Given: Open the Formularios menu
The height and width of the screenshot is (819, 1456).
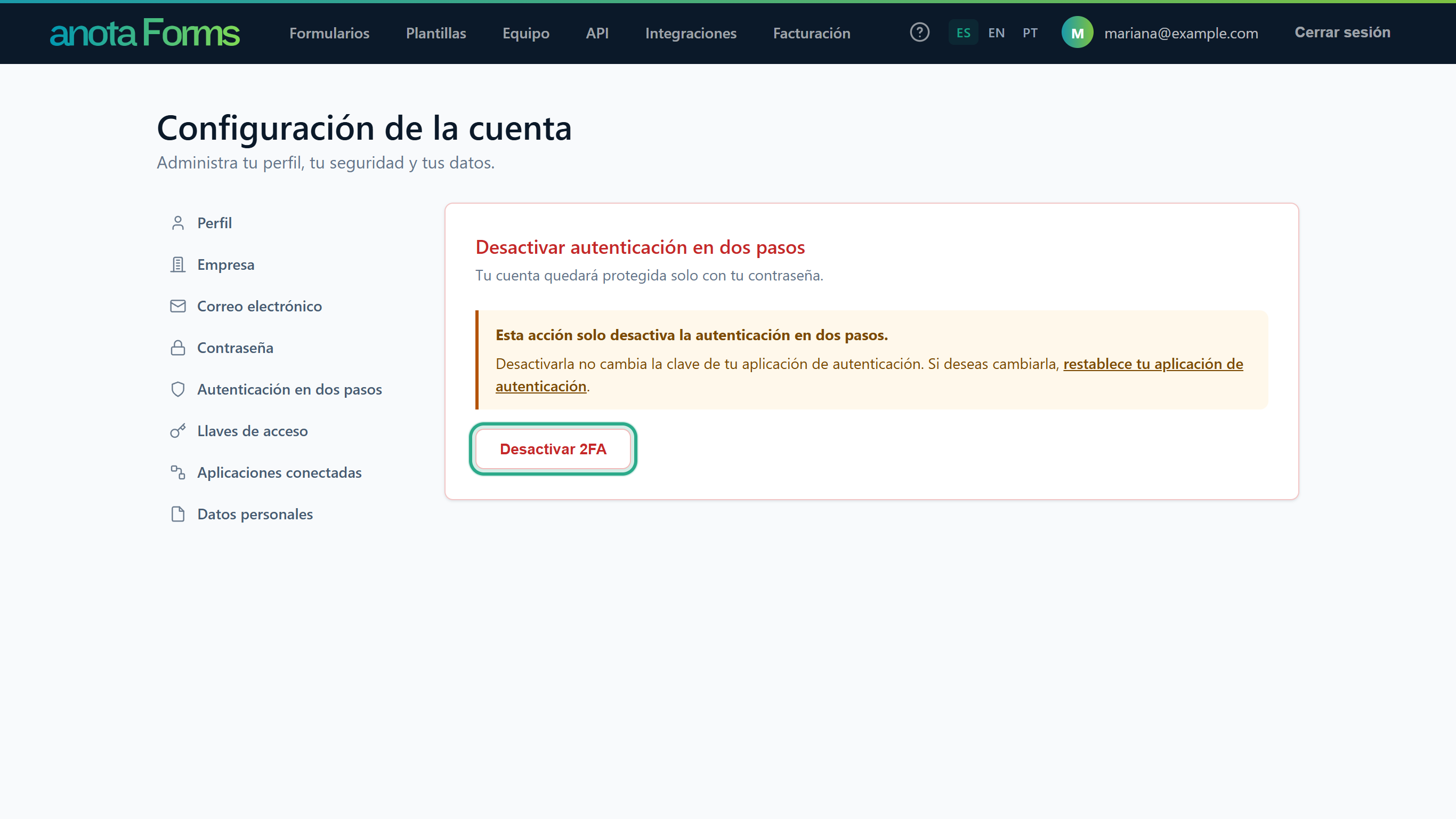Looking at the screenshot, I should [x=329, y=33].
